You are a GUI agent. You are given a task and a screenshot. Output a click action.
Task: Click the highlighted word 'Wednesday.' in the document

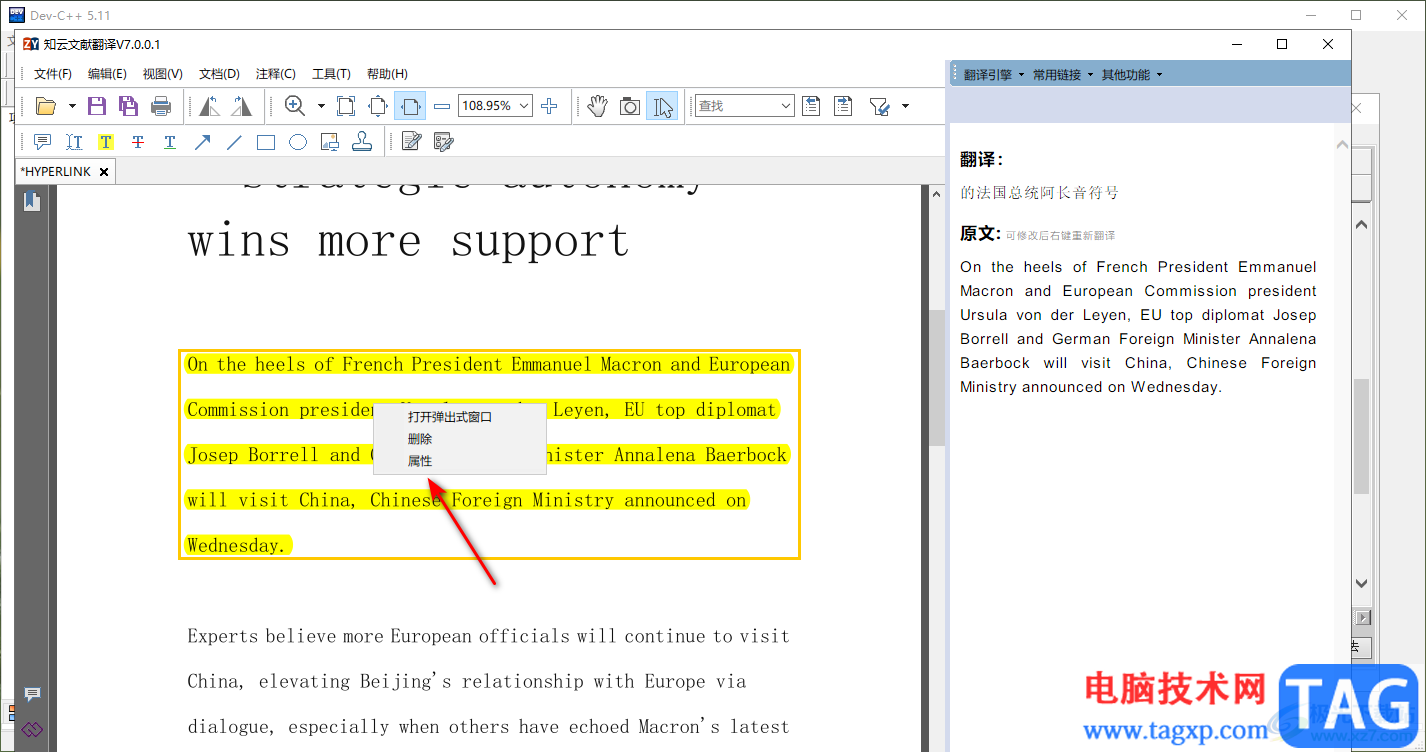[237, 546]
